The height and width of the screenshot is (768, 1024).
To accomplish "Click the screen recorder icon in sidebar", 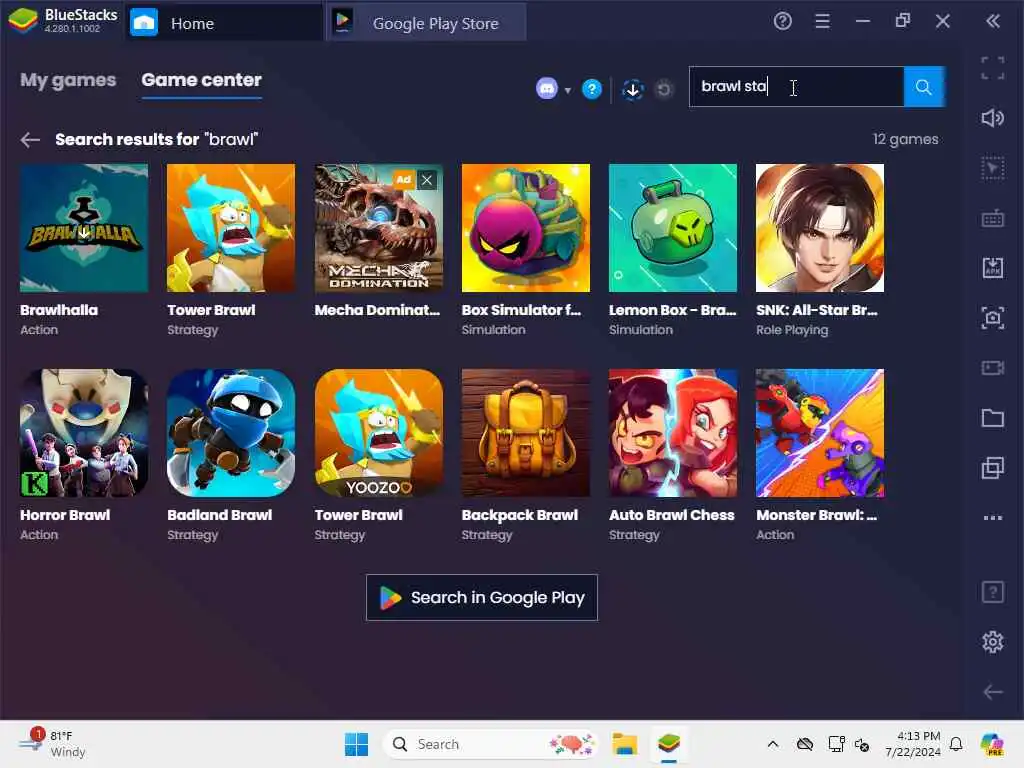I will click(993, 368).
